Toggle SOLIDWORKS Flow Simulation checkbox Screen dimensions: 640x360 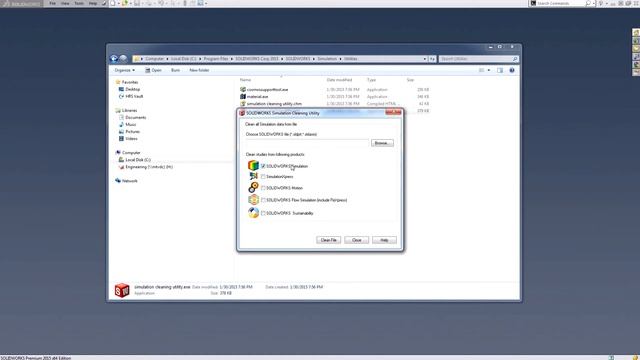tap(263, 200)
